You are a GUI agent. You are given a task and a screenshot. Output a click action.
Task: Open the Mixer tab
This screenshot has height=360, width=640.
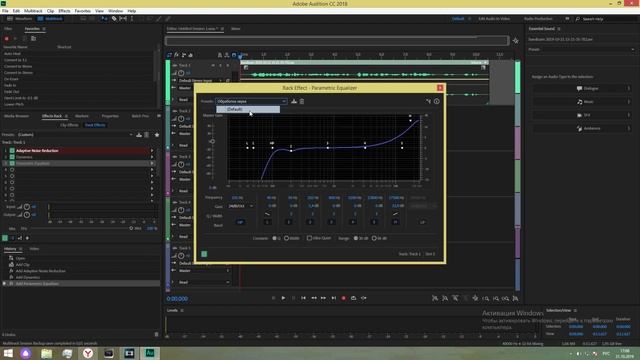(236, 29)
